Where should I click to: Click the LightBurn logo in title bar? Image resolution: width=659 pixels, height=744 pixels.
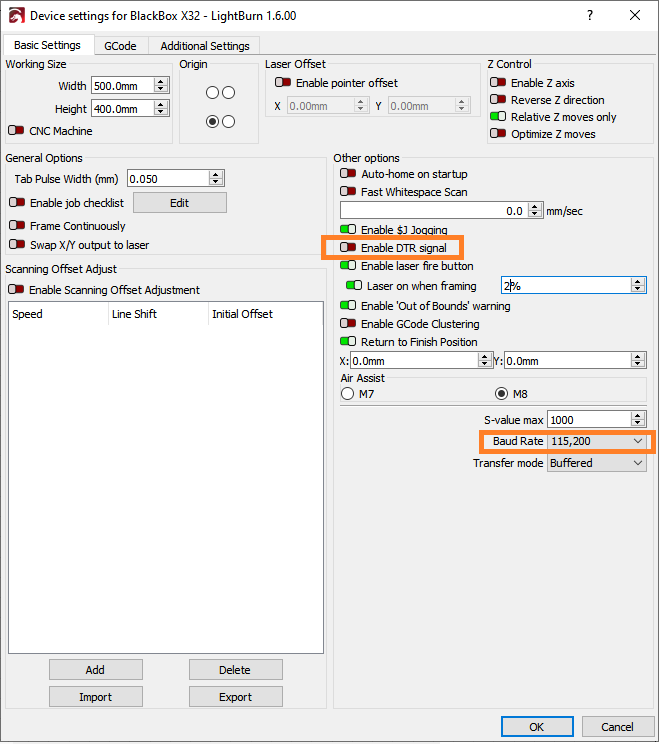click(15, 16)
